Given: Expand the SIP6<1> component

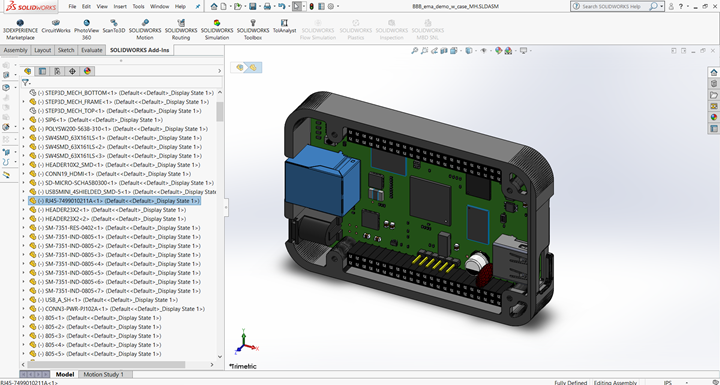Looking at the screenshot, I should pos(24,120).
